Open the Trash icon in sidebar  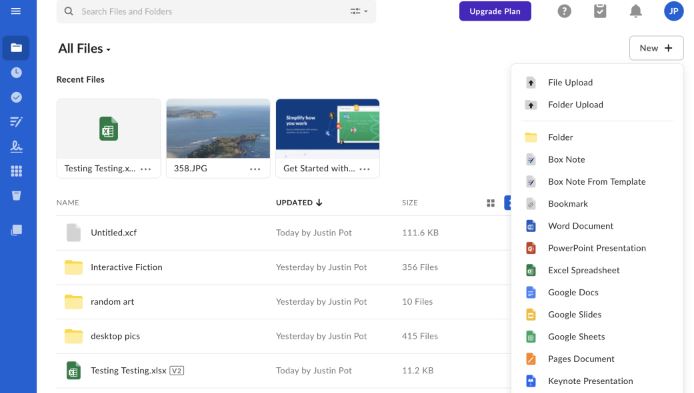[x=16, y=196]
